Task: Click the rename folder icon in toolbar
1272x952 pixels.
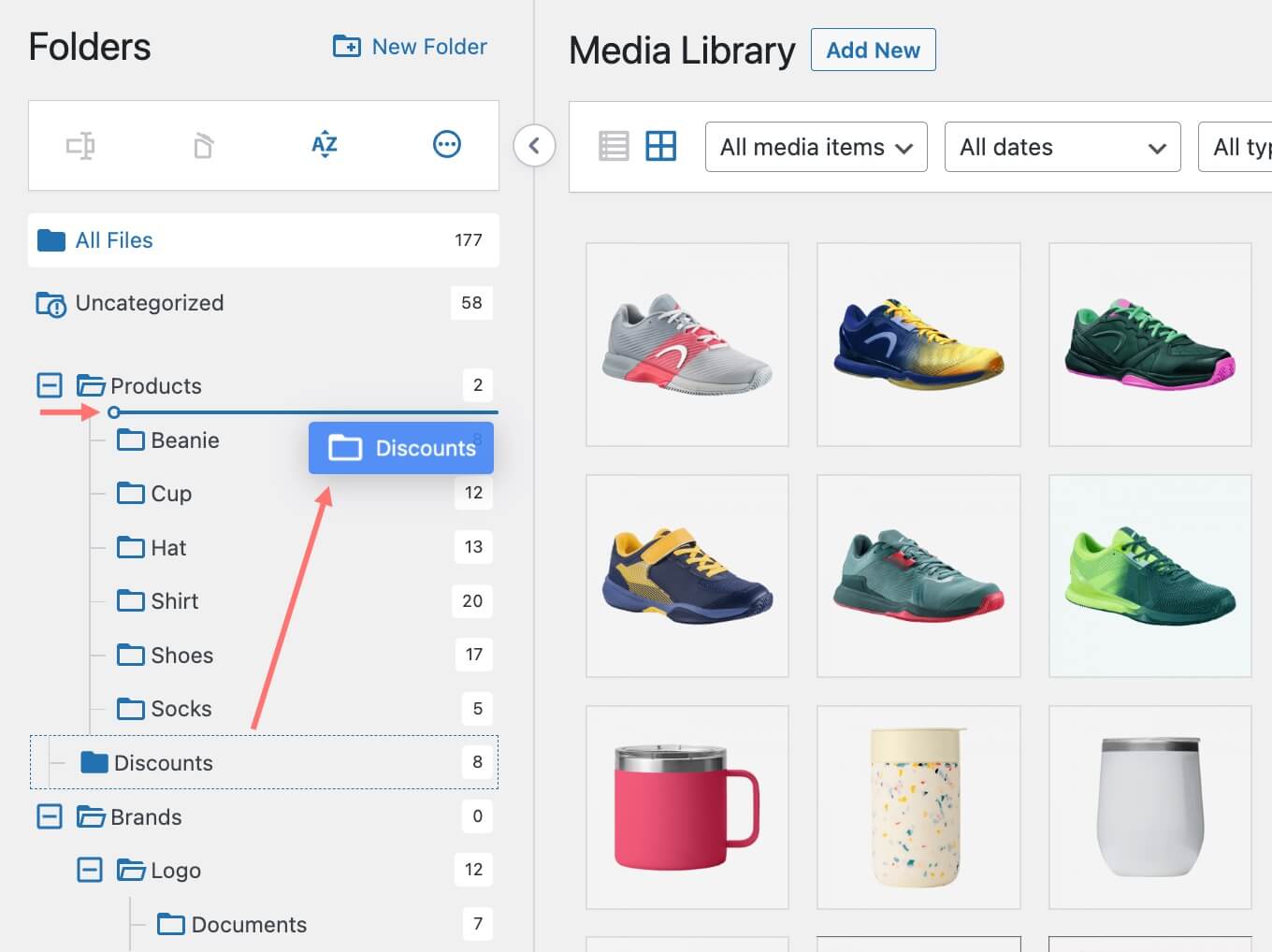Action: [x=80, y=145]
